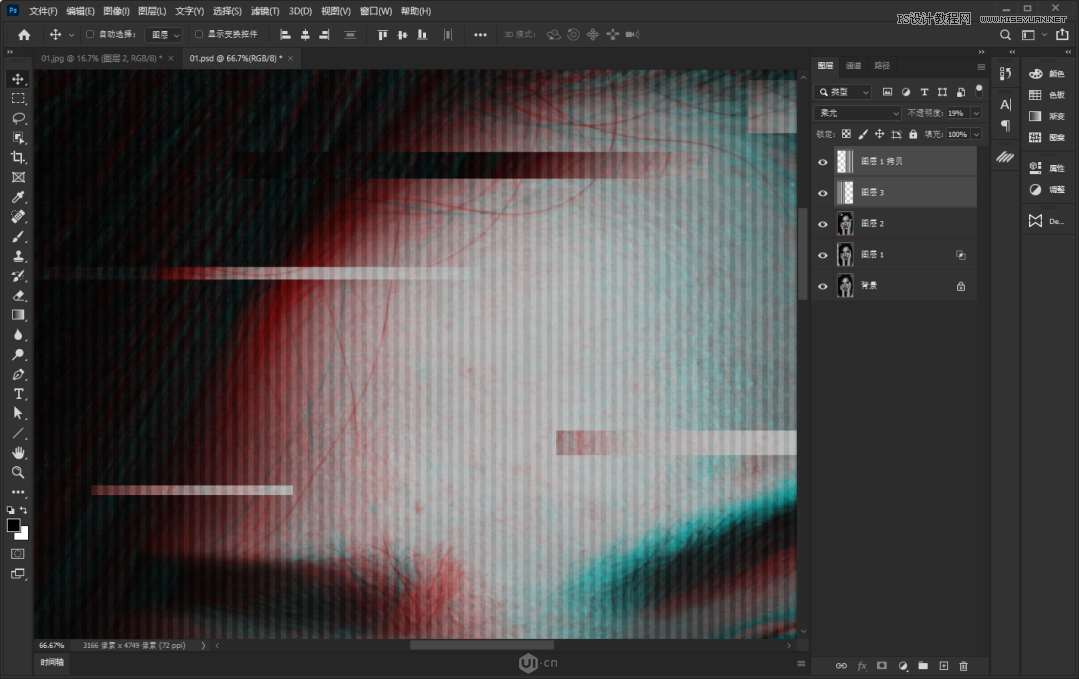Hide the 背景 layer visibility eye
Image resolution: width=1079 pixels, height=679 pixels.
click(822, 285)
